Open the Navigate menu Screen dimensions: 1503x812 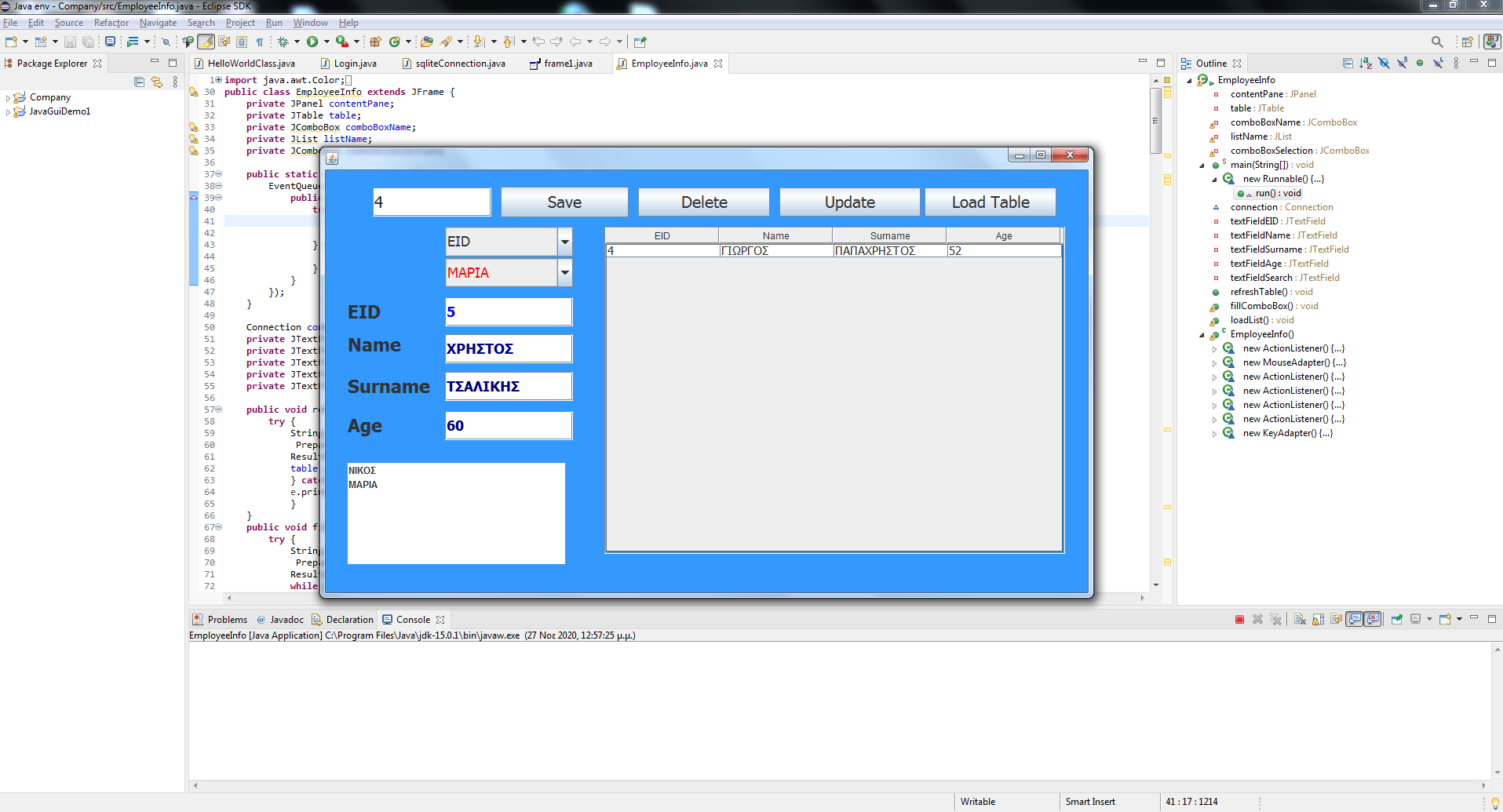click(158, 23)
